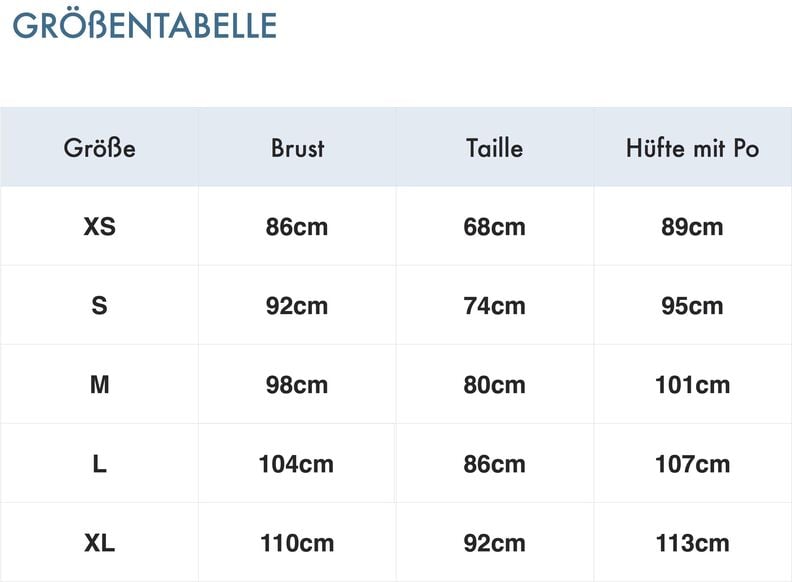Select the Taille column header

[494, 148]
